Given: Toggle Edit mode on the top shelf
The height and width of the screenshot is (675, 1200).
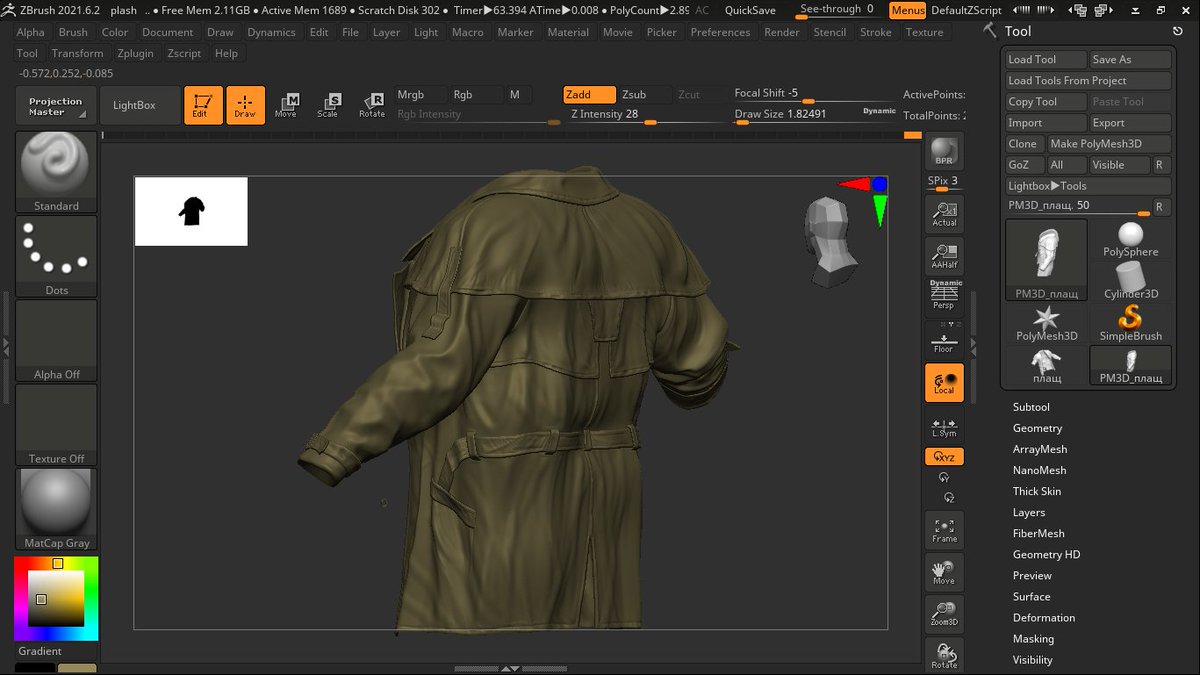Looking at the screenshot, I should click(203, 104).
